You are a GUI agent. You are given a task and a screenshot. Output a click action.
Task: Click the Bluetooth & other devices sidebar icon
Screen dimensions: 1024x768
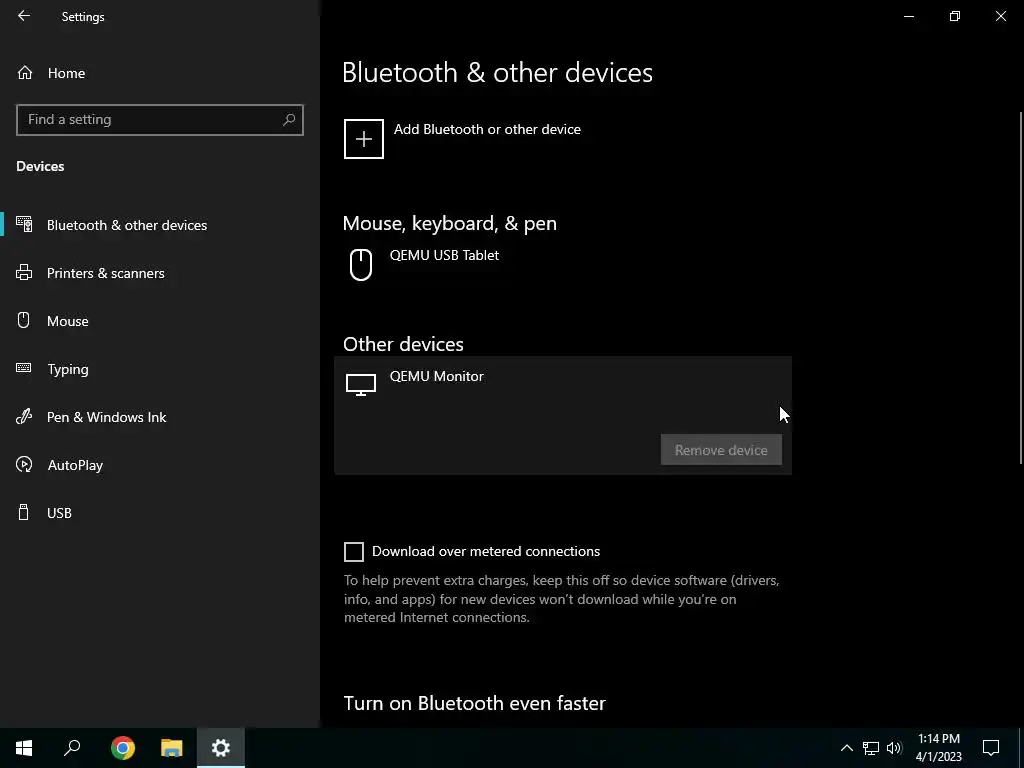click(x=24, y=224)
